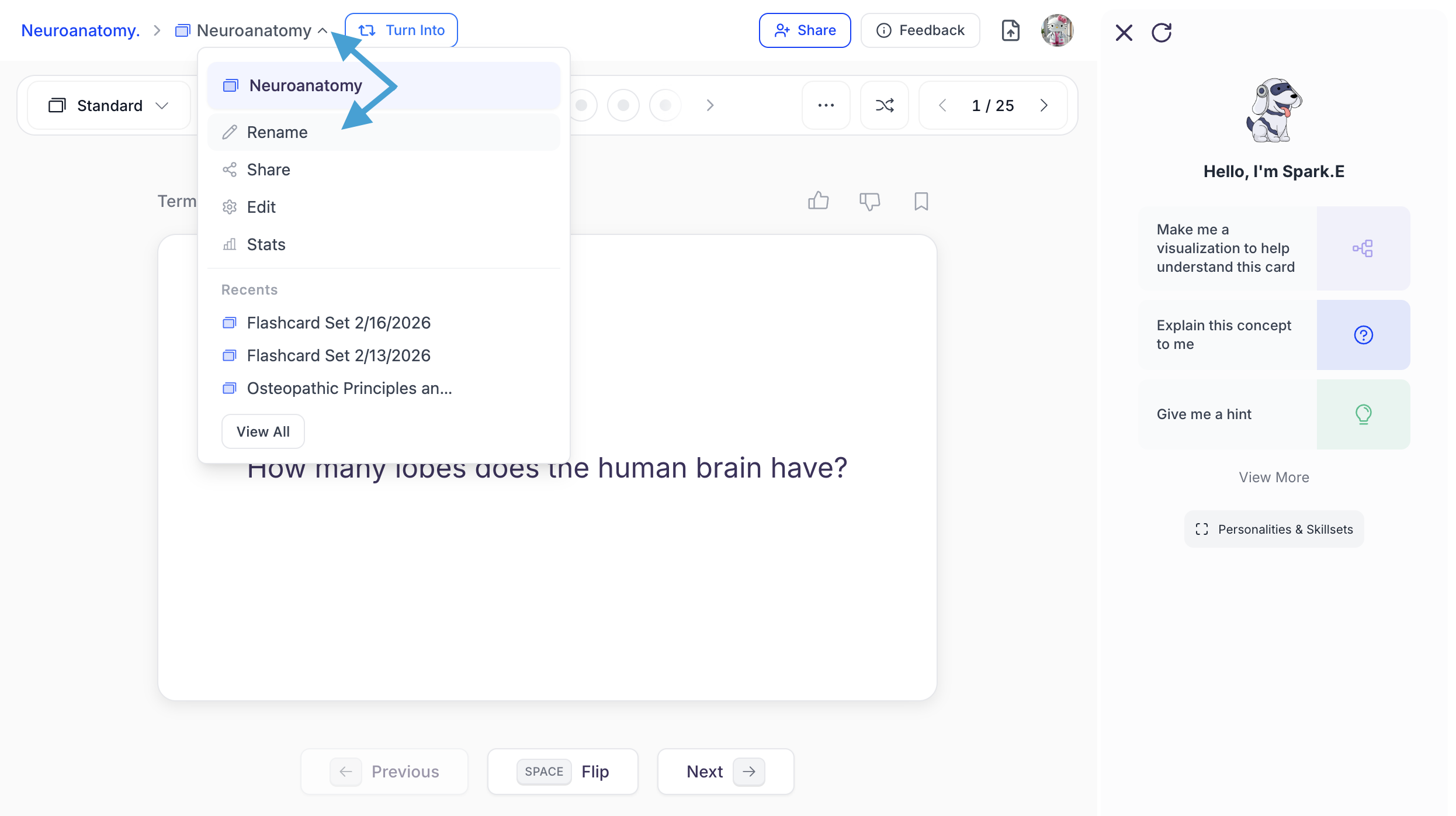1456x816 pixels.
Task: Select the last round rating circle
Action: coord(665,105)
